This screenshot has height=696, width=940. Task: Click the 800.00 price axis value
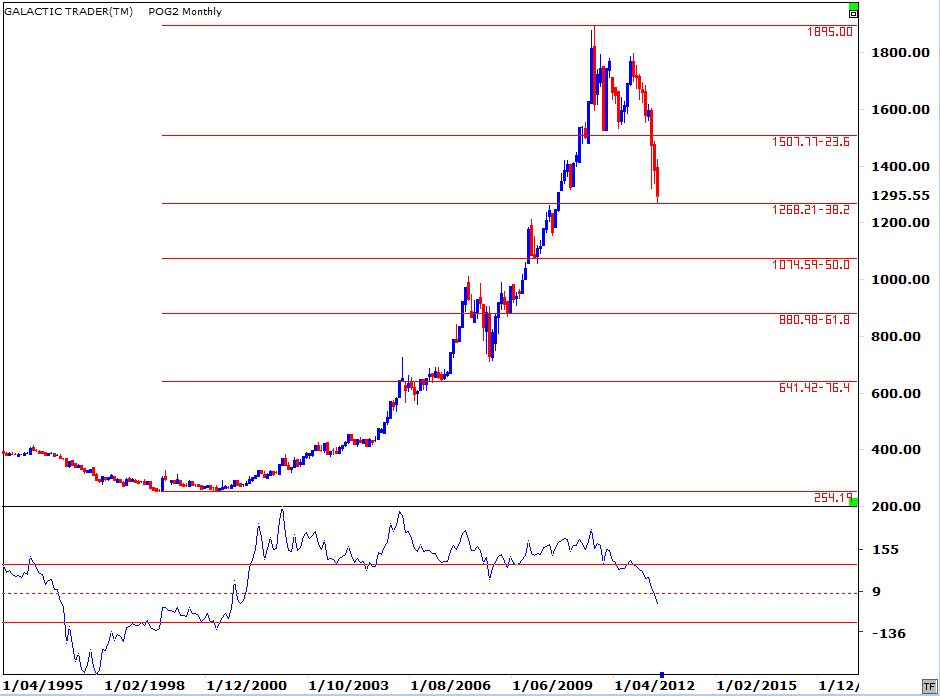[896, 336]
